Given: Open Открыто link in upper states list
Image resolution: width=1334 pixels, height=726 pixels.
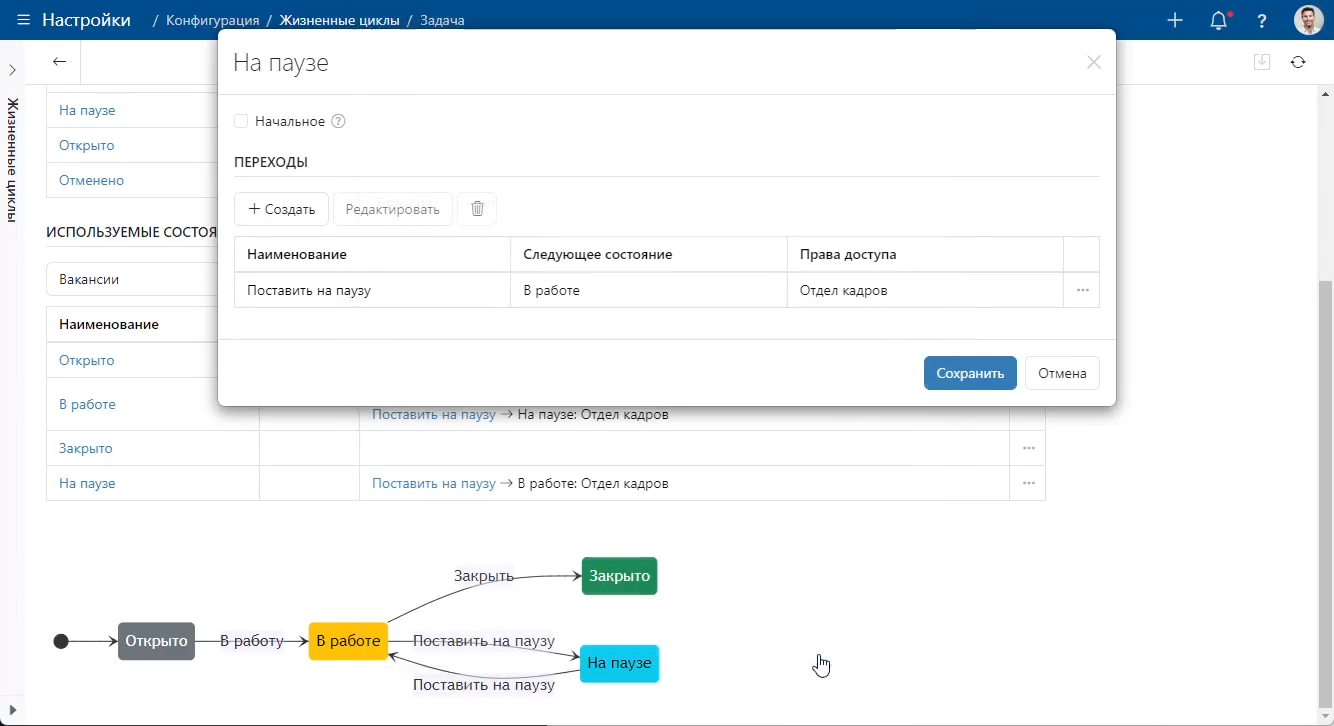Looking at the screenshot, I should (x=87, y=145).
